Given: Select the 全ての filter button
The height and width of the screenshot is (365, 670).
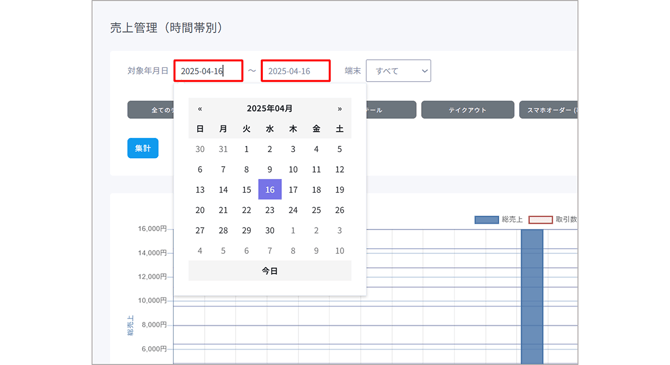Looking at the screenshot, I should [x=151, y=110].
